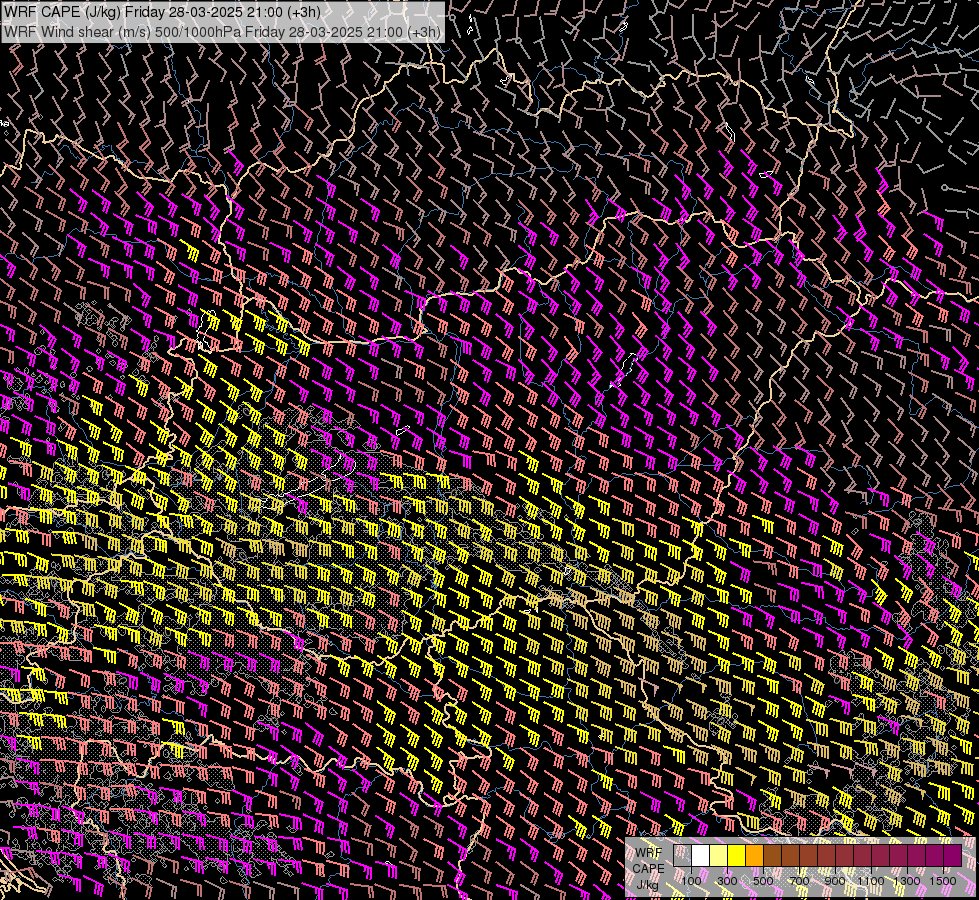Click the WRF word in the legend
The image size is (979, 900).
pos(649,853)
